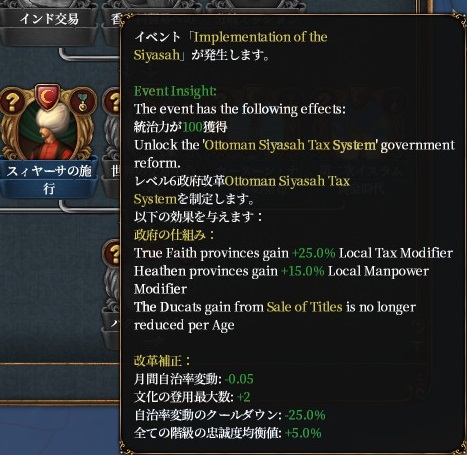Click the question mark badge on Sultan mission
Image resolution: width=467 pixels, height=455 pixels.
[x=13, y=101]
